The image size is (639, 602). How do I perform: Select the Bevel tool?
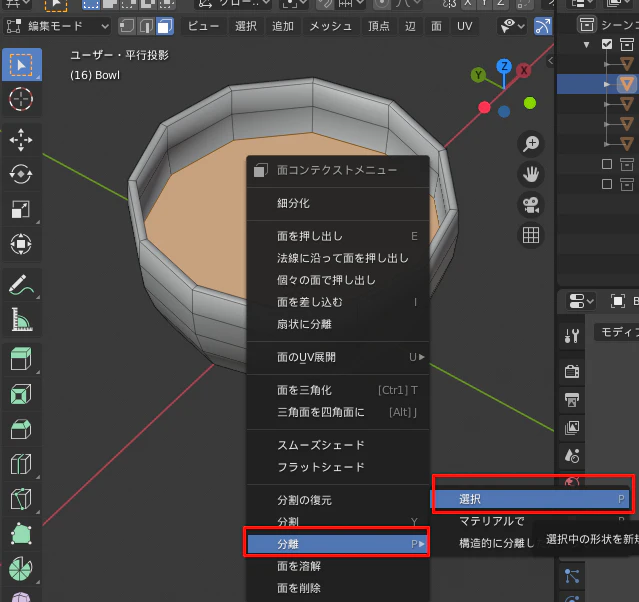(21, 429)
